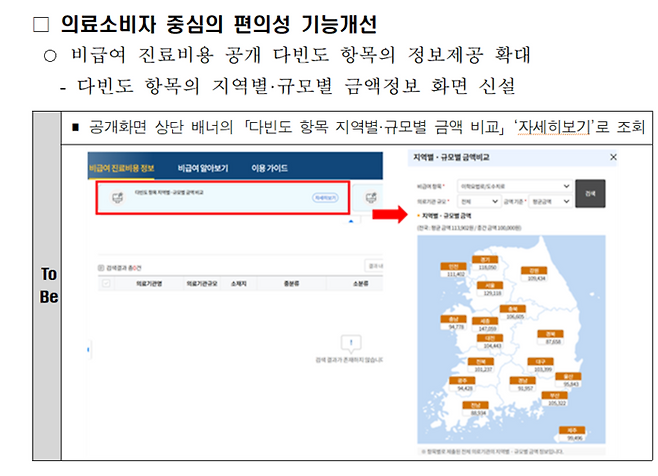Screen dimensions: 658x476
Task: Click the 의료소비자 중심의 편의성 기능개선 heading
Action: (219, 24)
